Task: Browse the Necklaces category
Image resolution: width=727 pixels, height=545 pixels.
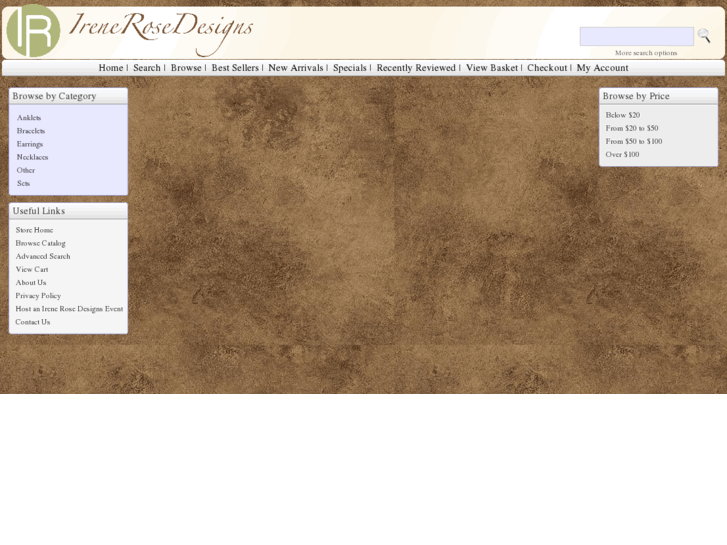Action: 32,157
